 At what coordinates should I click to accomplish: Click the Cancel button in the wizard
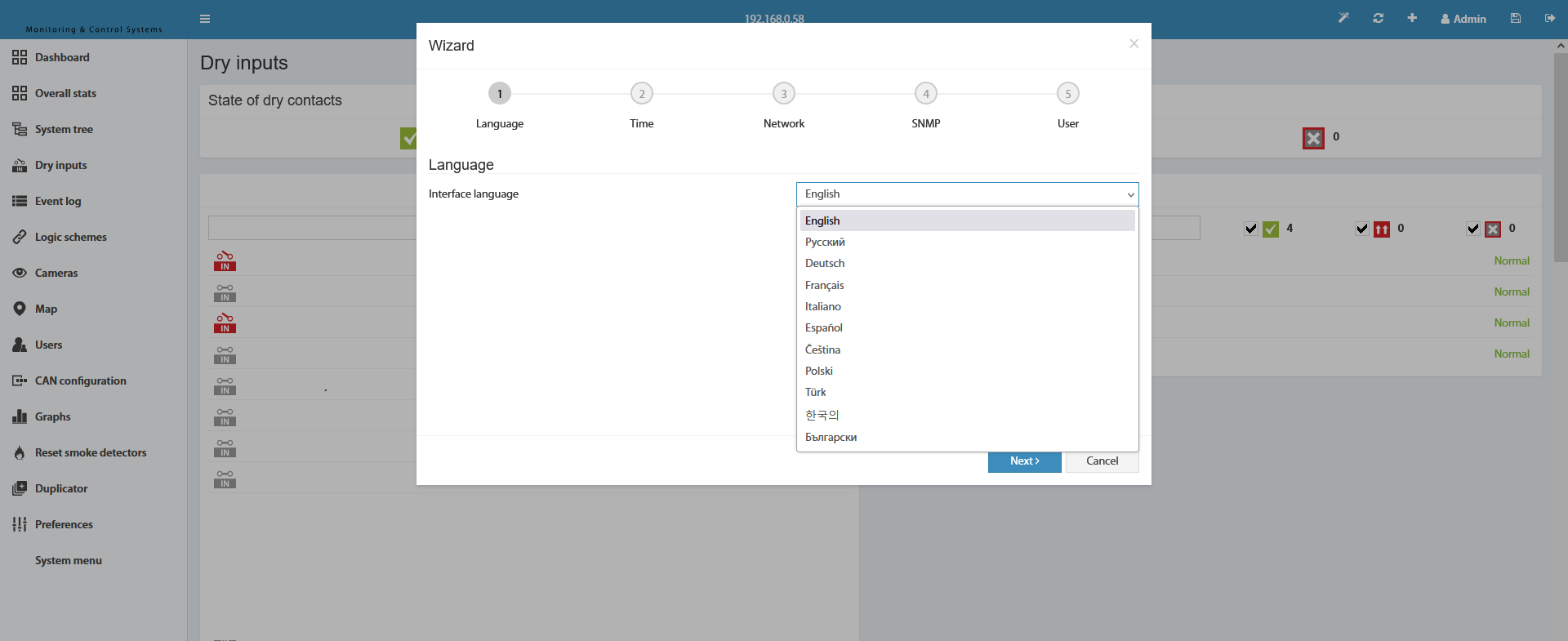[1102, 461]
